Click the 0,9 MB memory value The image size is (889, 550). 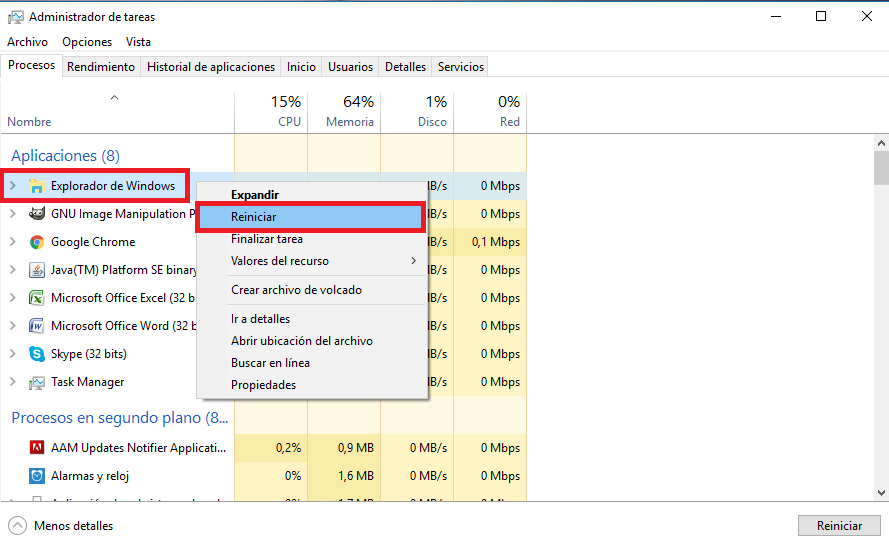(x=355, y=448)
